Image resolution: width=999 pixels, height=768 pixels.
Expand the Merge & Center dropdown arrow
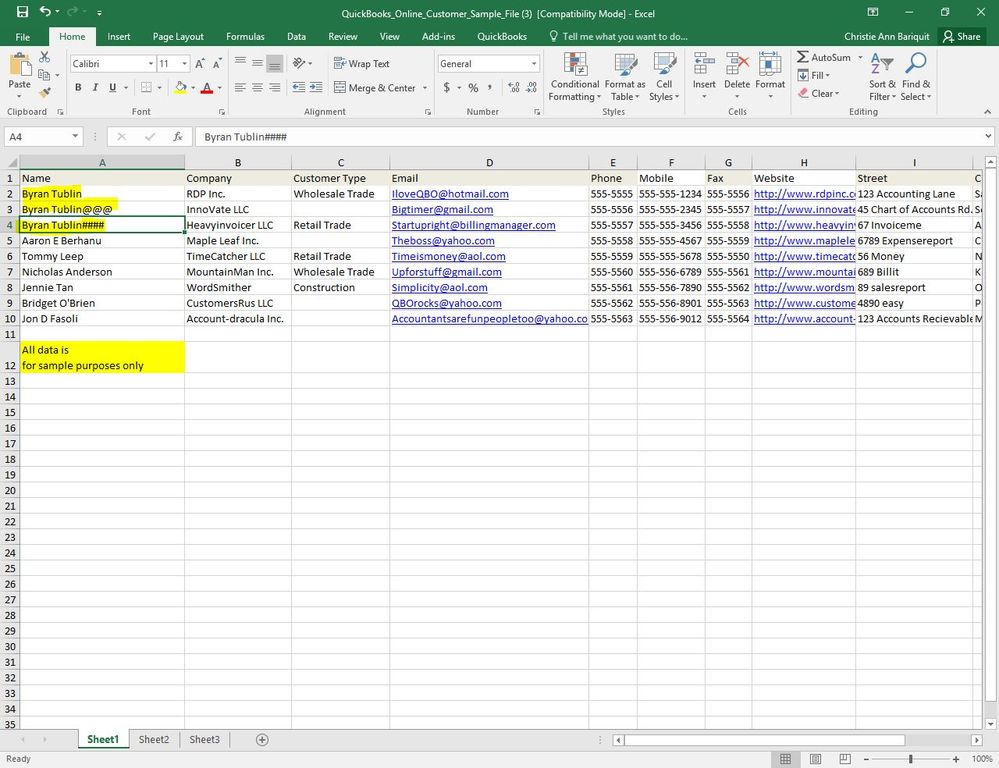tap(425, 88)
